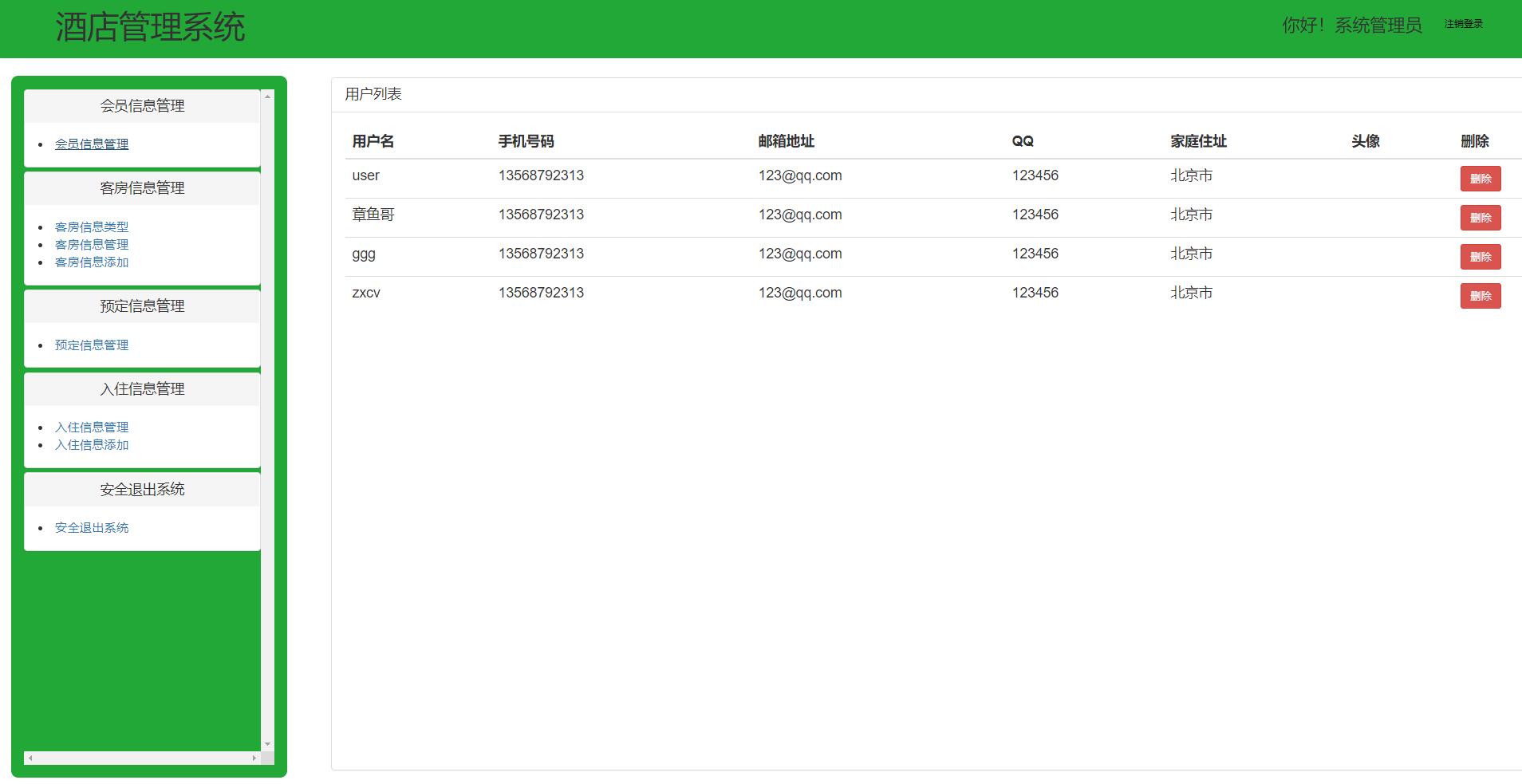Click the sidebar scroll right arrow

(x=254, y=758)
